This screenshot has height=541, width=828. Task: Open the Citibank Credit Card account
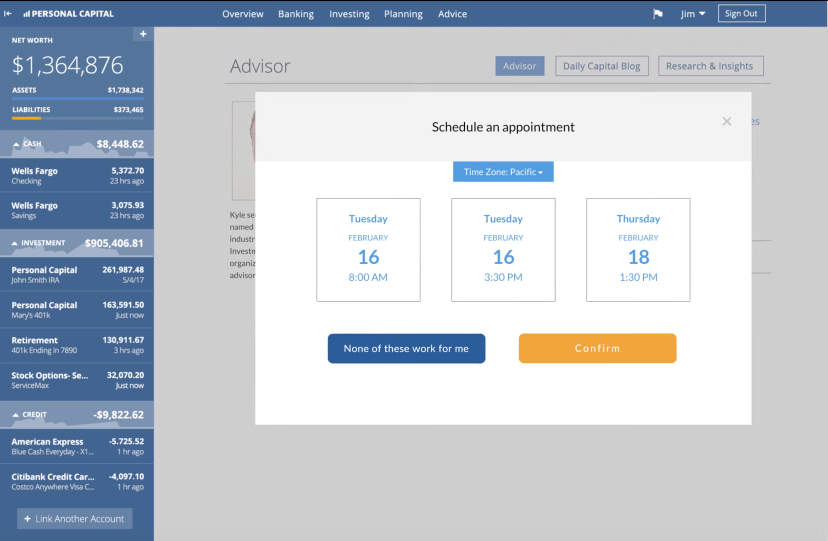coord(77,481)
